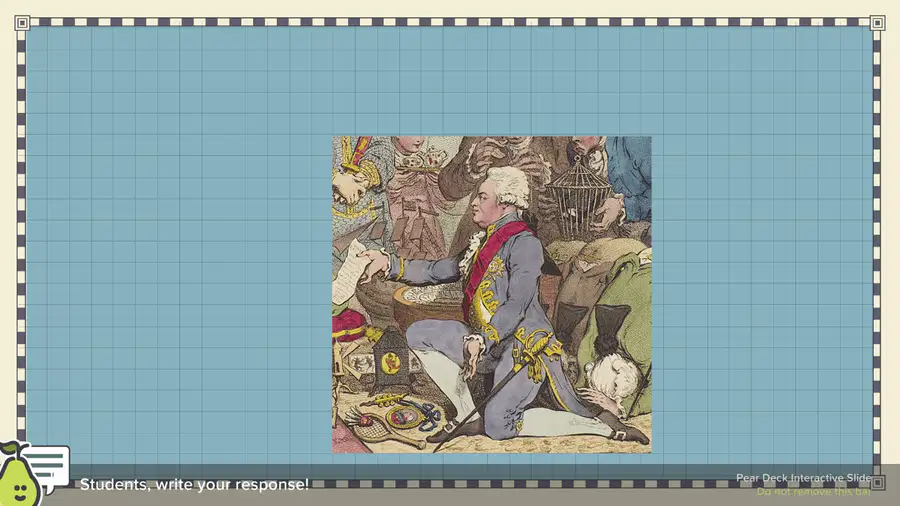Click the 'Do not remove this bar' text

pos(813,492)
